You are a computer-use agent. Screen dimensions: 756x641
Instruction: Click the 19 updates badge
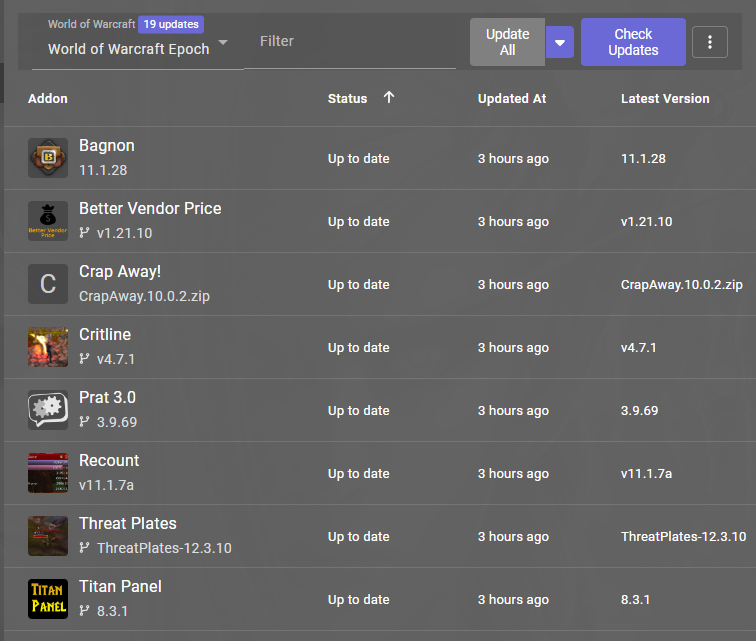171,24
